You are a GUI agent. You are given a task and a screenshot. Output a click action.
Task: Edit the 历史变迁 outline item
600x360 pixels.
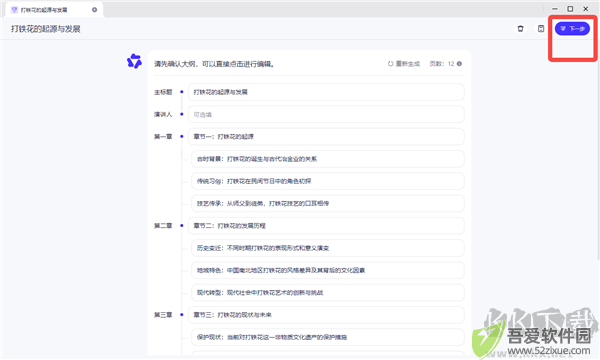(328, 248)
